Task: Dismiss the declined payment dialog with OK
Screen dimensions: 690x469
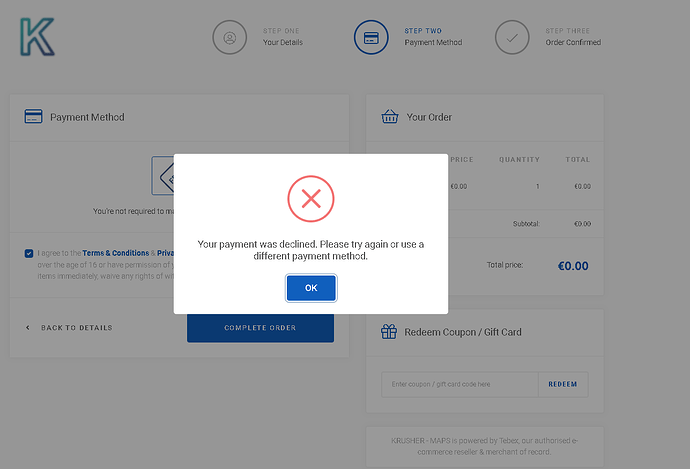Action: coord(311,288)
